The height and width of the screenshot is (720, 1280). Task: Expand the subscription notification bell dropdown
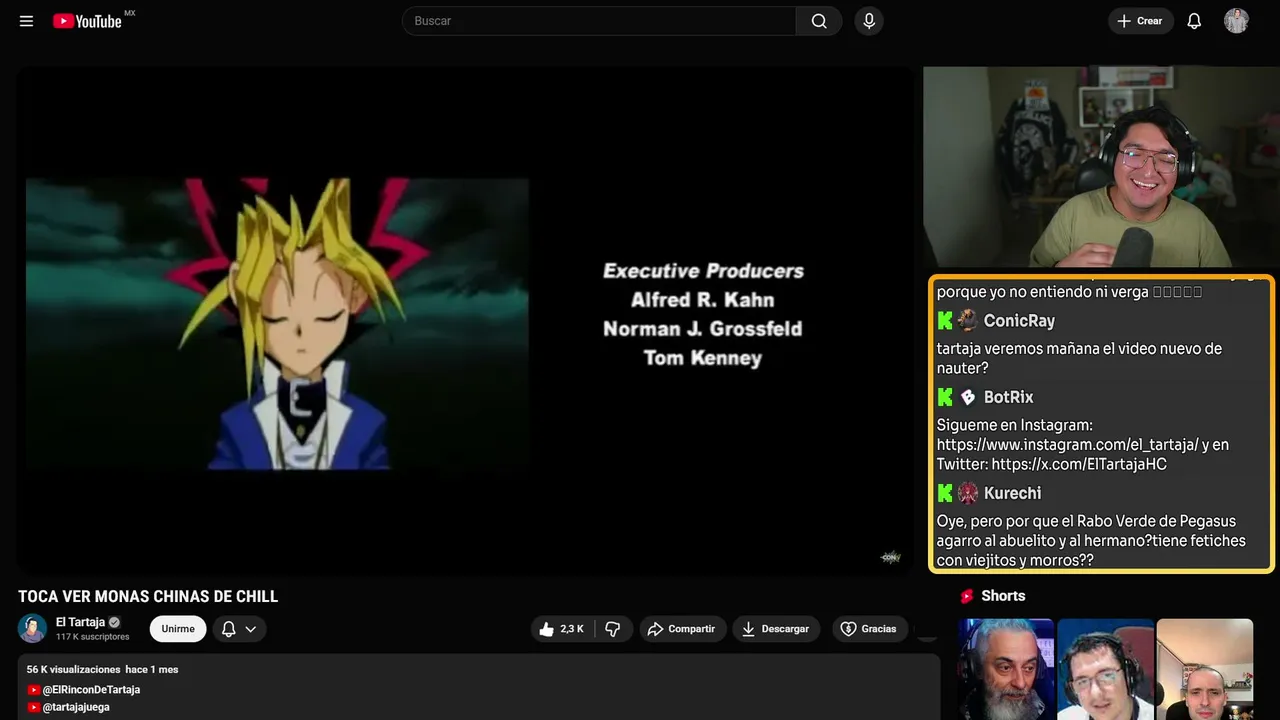tap(239, 629)
